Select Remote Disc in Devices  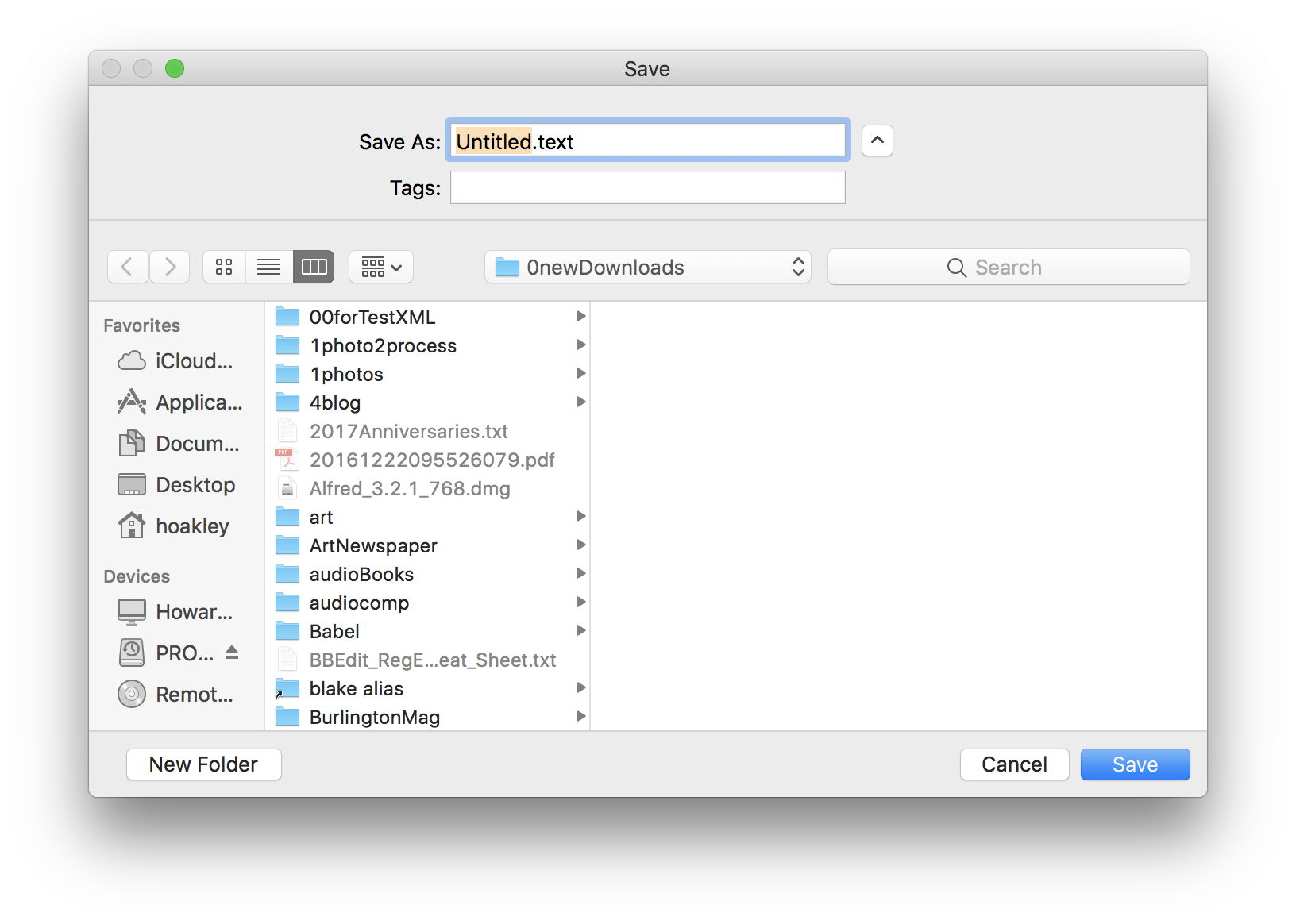pos(176,695)
